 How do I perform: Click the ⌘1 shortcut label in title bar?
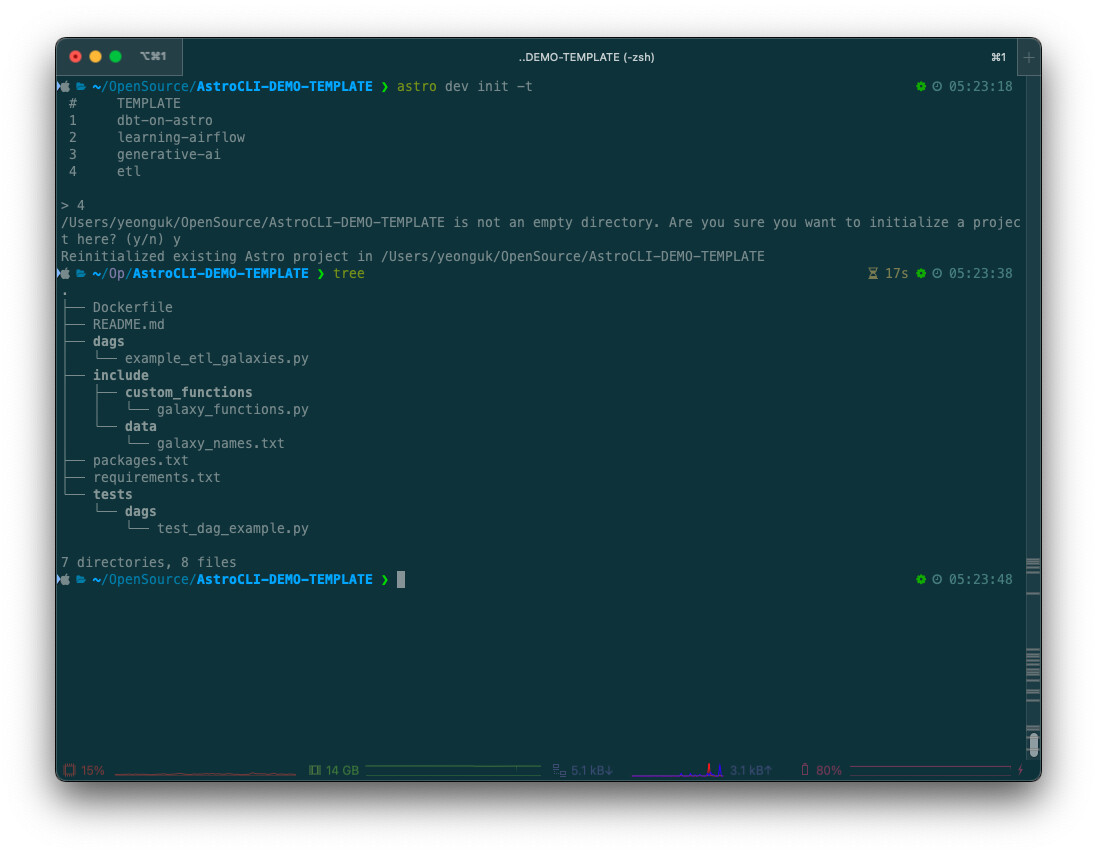[x=998, y=57]
